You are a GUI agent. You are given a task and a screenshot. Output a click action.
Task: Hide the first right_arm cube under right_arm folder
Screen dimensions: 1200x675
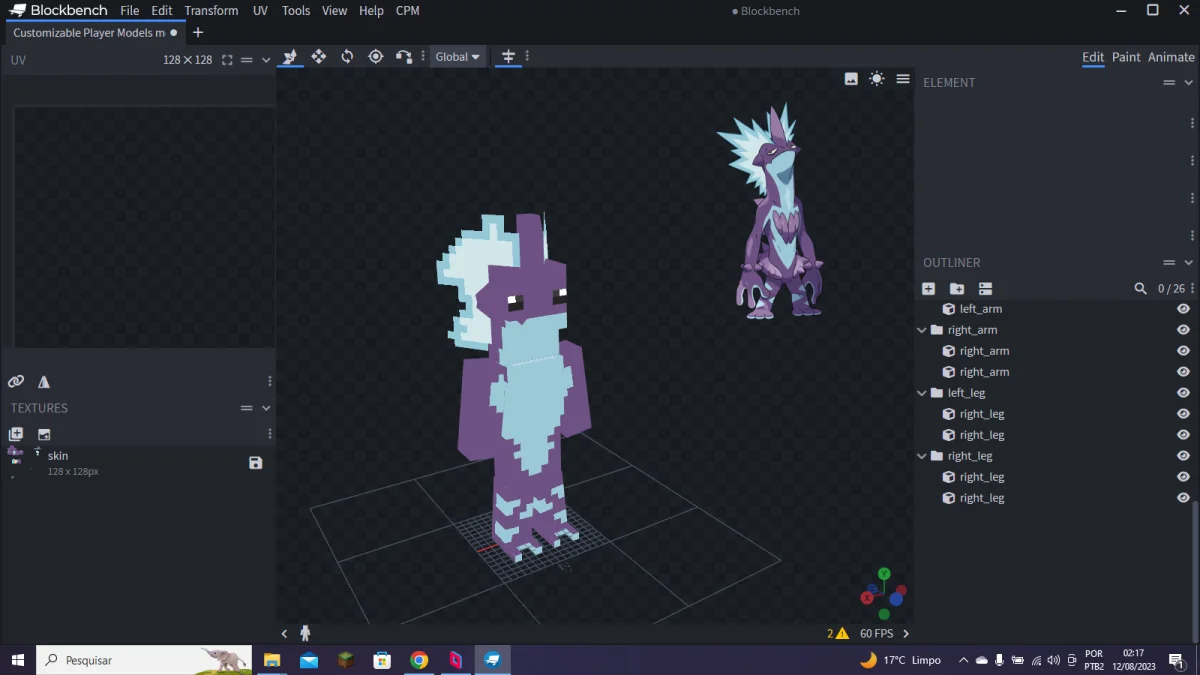pyautogui.click(x=1183, y=351)
